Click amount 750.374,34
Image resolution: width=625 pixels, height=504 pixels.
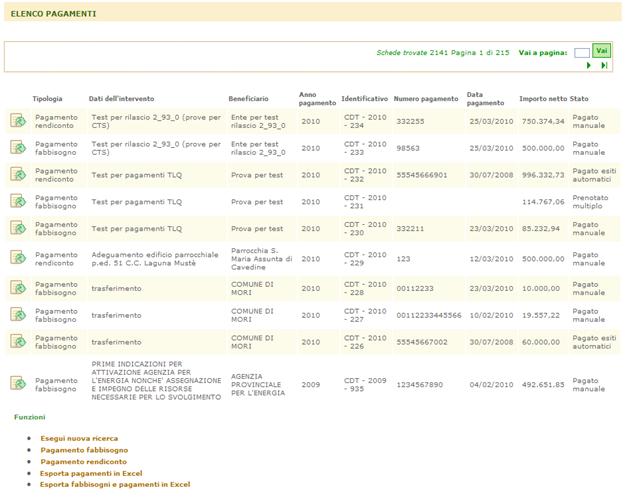[x=543, y=121]
